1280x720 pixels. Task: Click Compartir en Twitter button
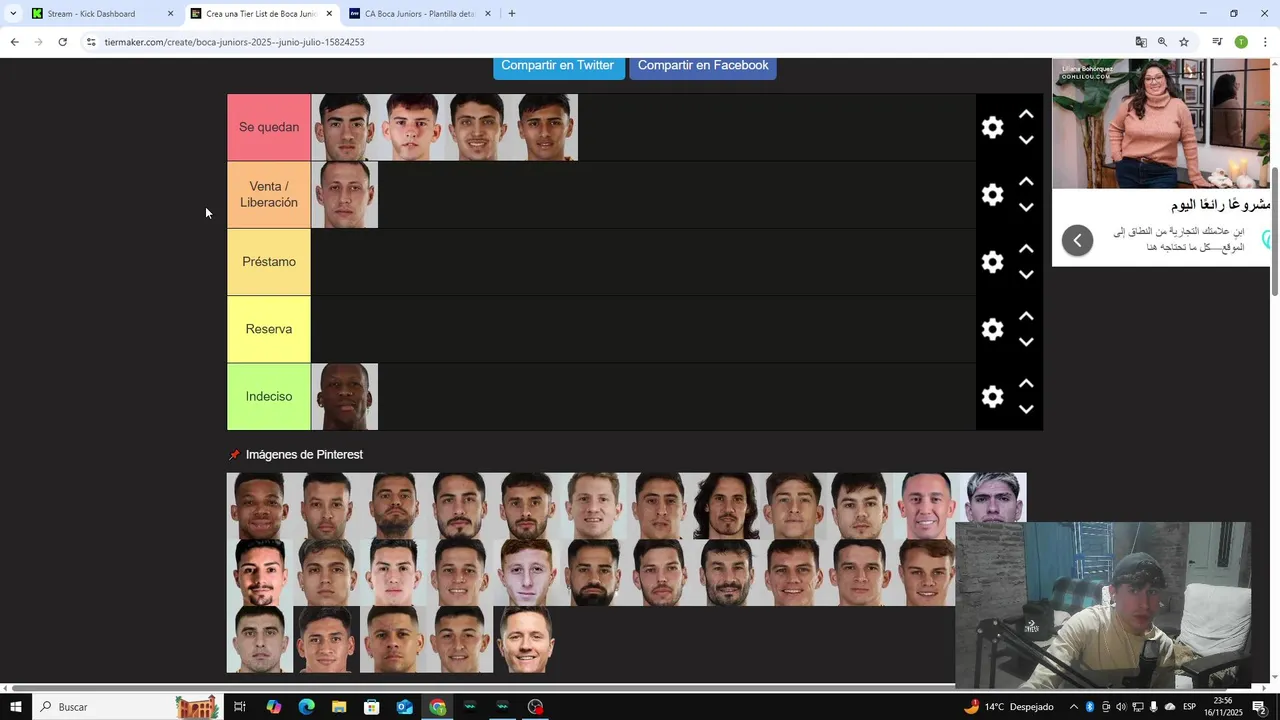pos(558,66)
